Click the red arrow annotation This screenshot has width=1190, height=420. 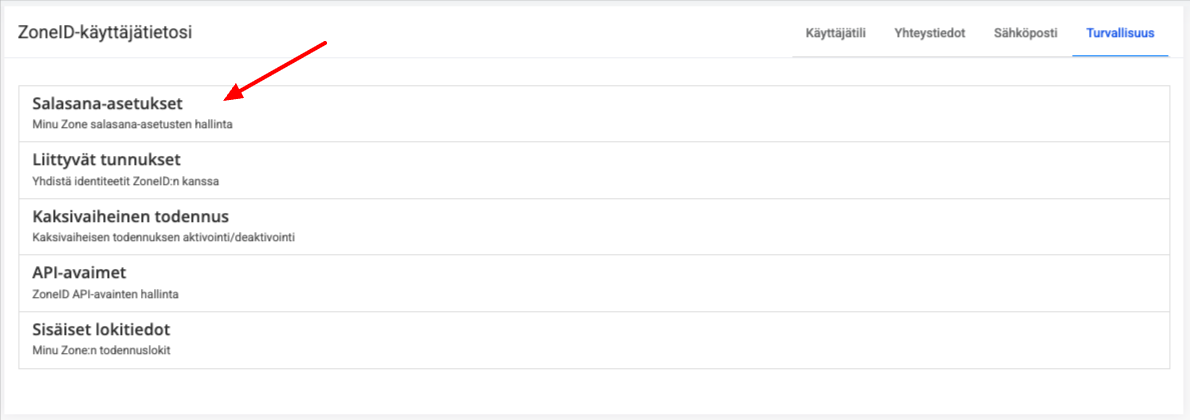(x=277, y=70)
